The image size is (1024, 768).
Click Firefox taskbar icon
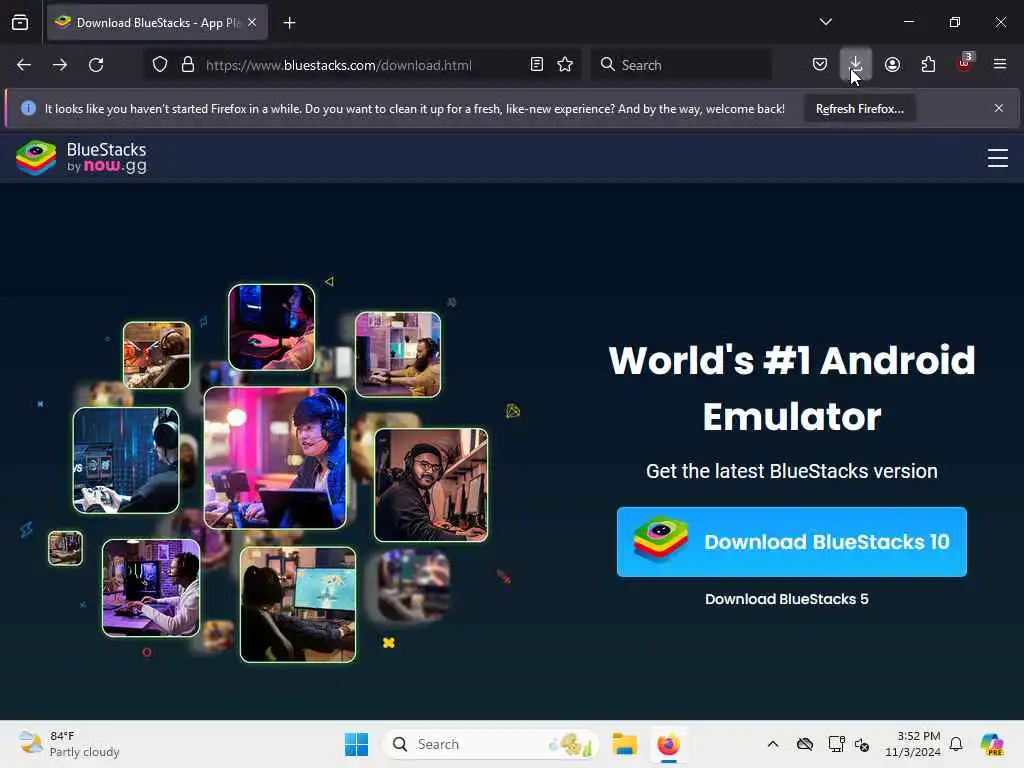[669, 744]
